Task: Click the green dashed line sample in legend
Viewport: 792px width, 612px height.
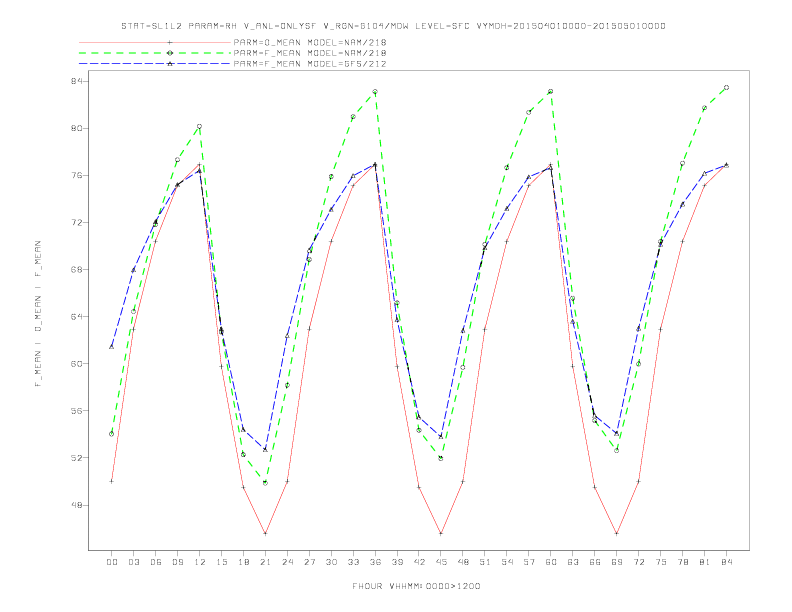Action: (x=155, y=53)
